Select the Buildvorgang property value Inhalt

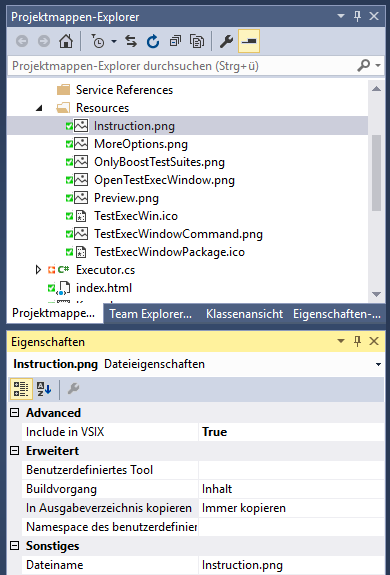pyautogui.click(x=291, y=489)
